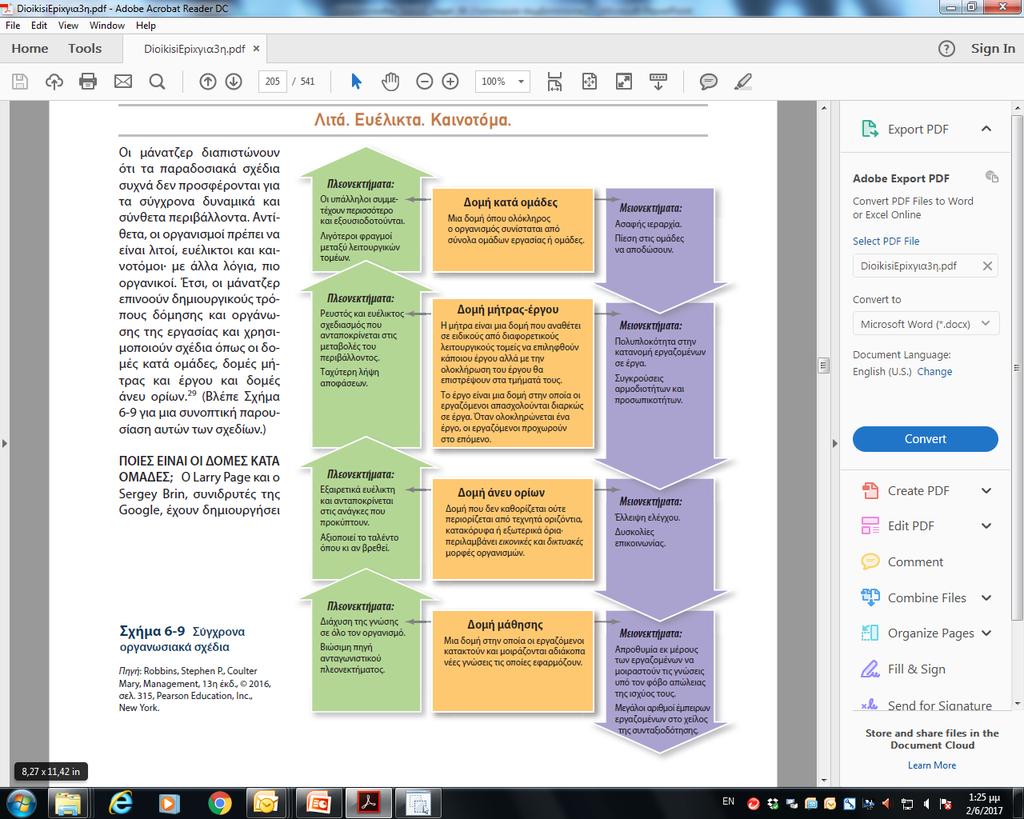Viewport: 1024px width, 819px height.
Task: Open Send for Signature tool
Action: click(926, 705)
